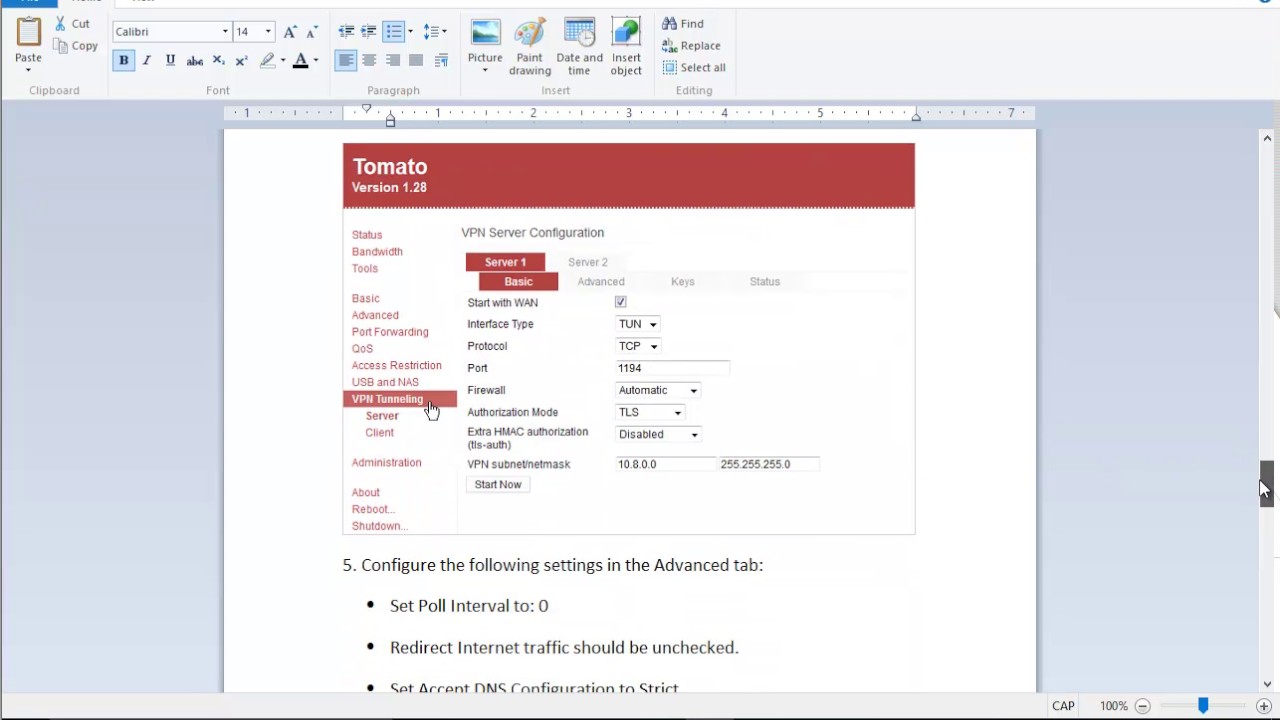The image size is (1280, 720).
Task: Click the Firewall Automatic dropdown
Action: (x=658, y=390)
